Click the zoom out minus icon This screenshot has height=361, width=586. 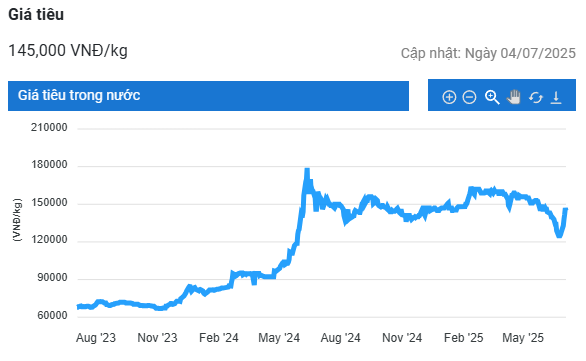(x=469, y=97)
